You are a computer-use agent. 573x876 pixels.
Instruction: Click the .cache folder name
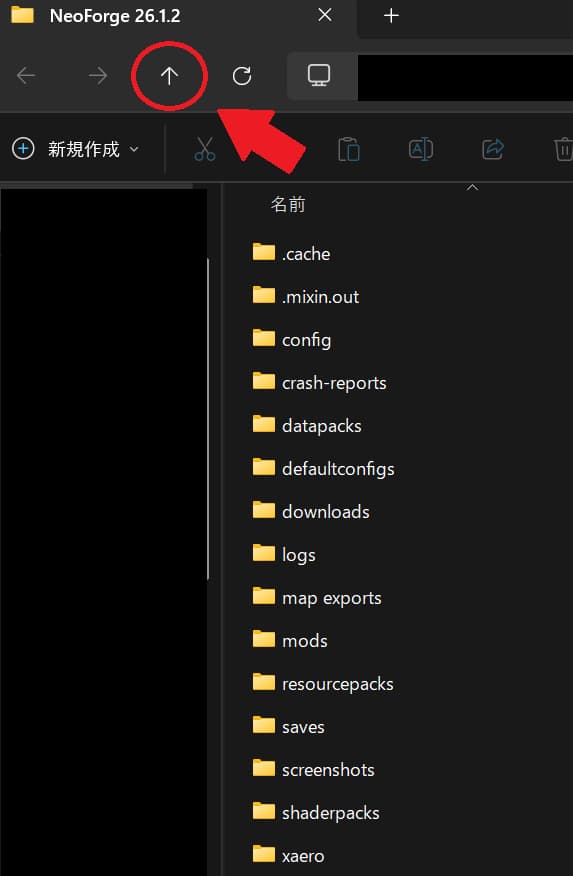click(x=306, y=254)
